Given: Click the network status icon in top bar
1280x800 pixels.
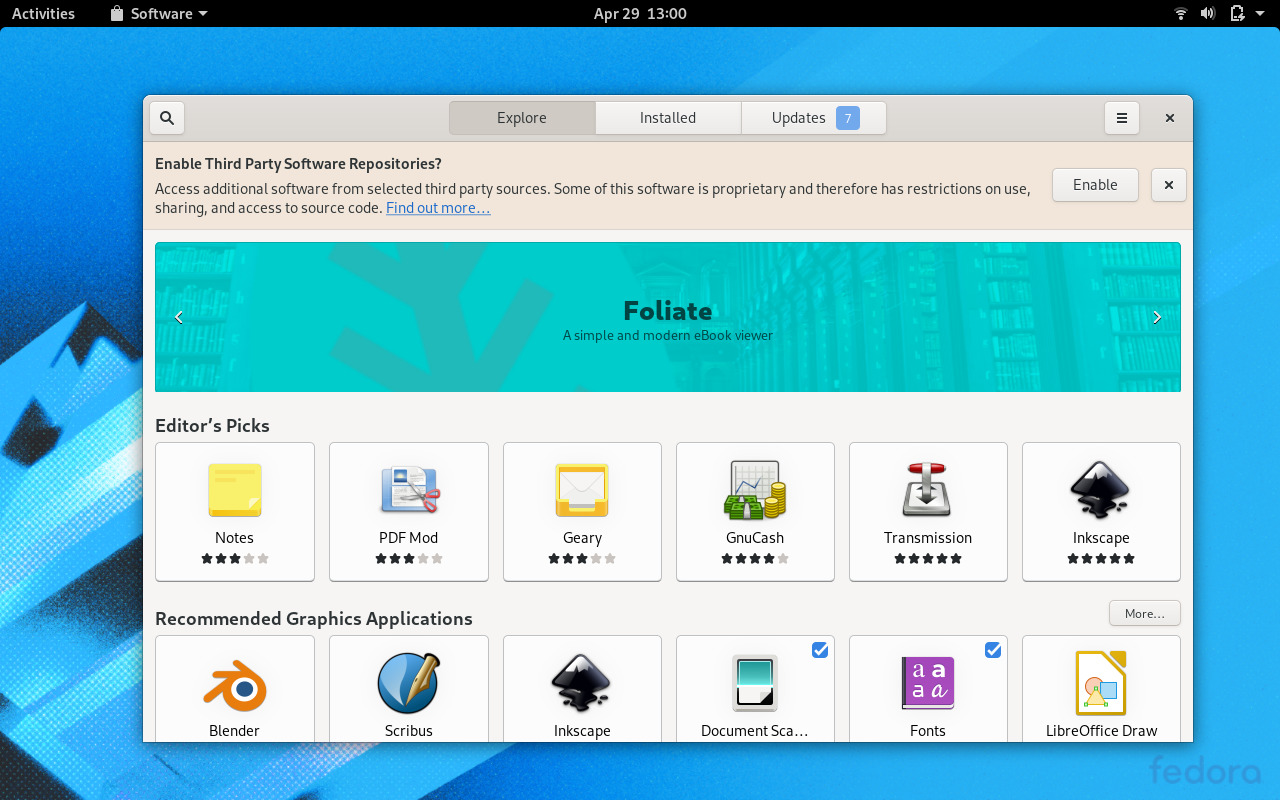Looking at the screenshot, I should click(x=1181, y=14).
